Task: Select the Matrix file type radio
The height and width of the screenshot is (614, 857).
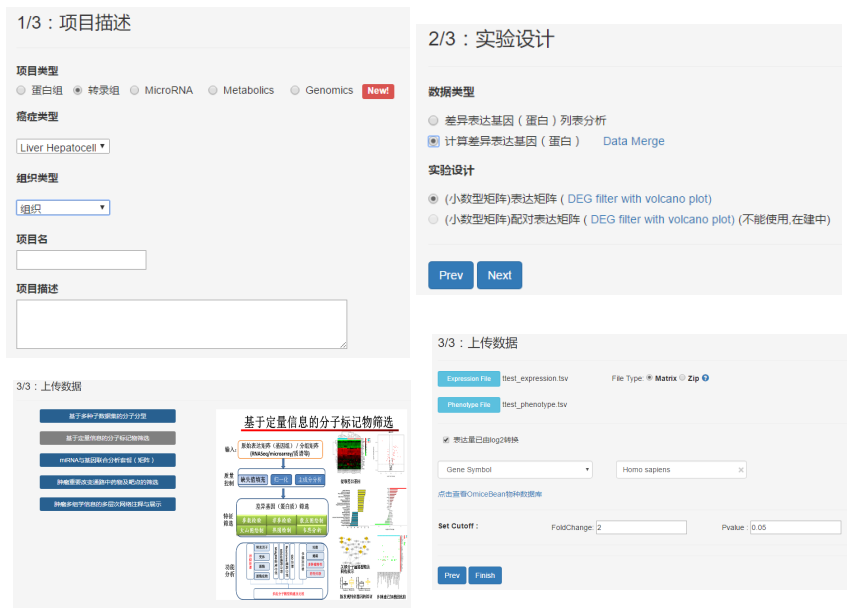Action: coord(649,377)
